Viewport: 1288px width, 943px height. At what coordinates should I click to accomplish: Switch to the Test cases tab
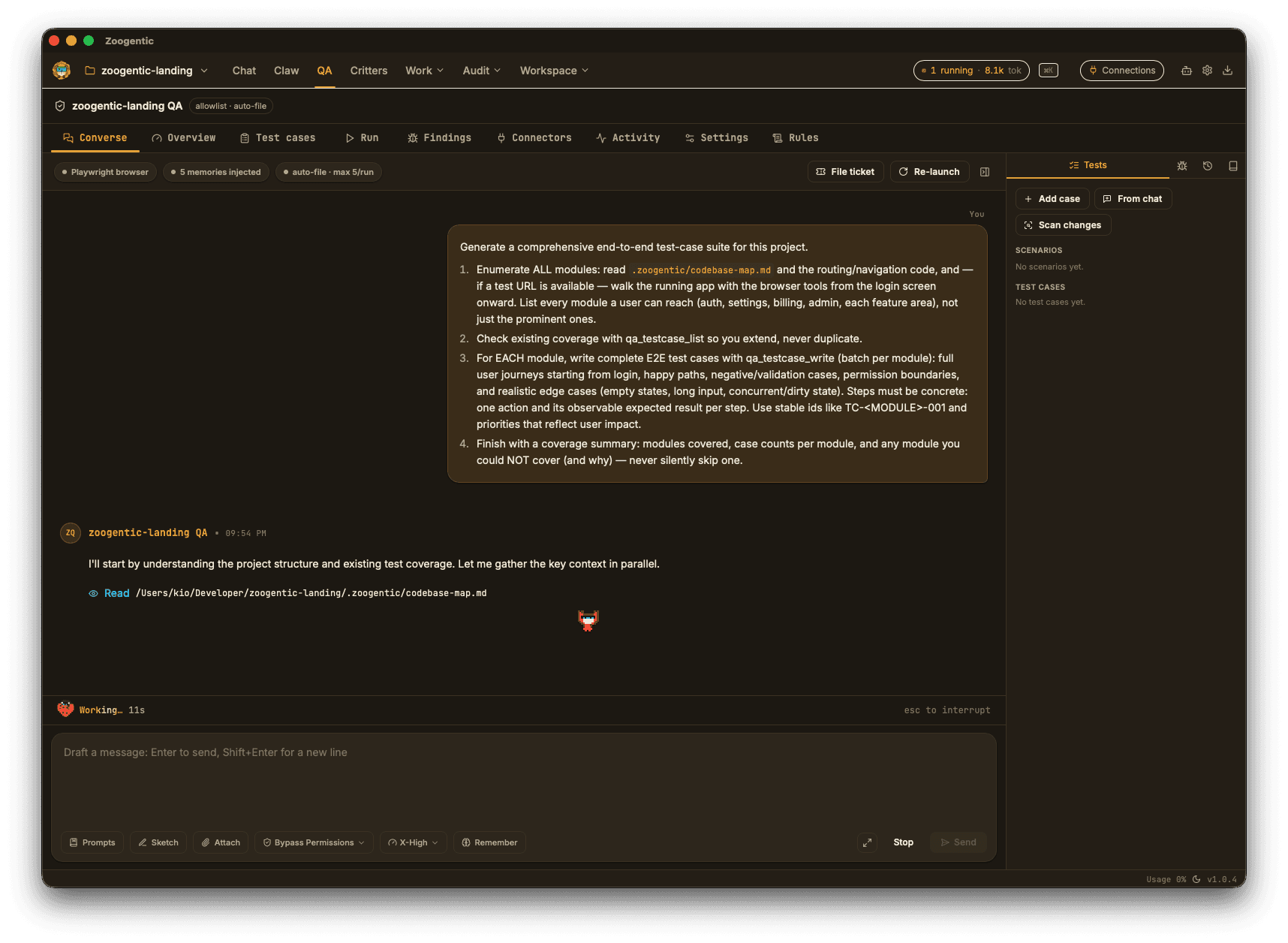point(278,138)
